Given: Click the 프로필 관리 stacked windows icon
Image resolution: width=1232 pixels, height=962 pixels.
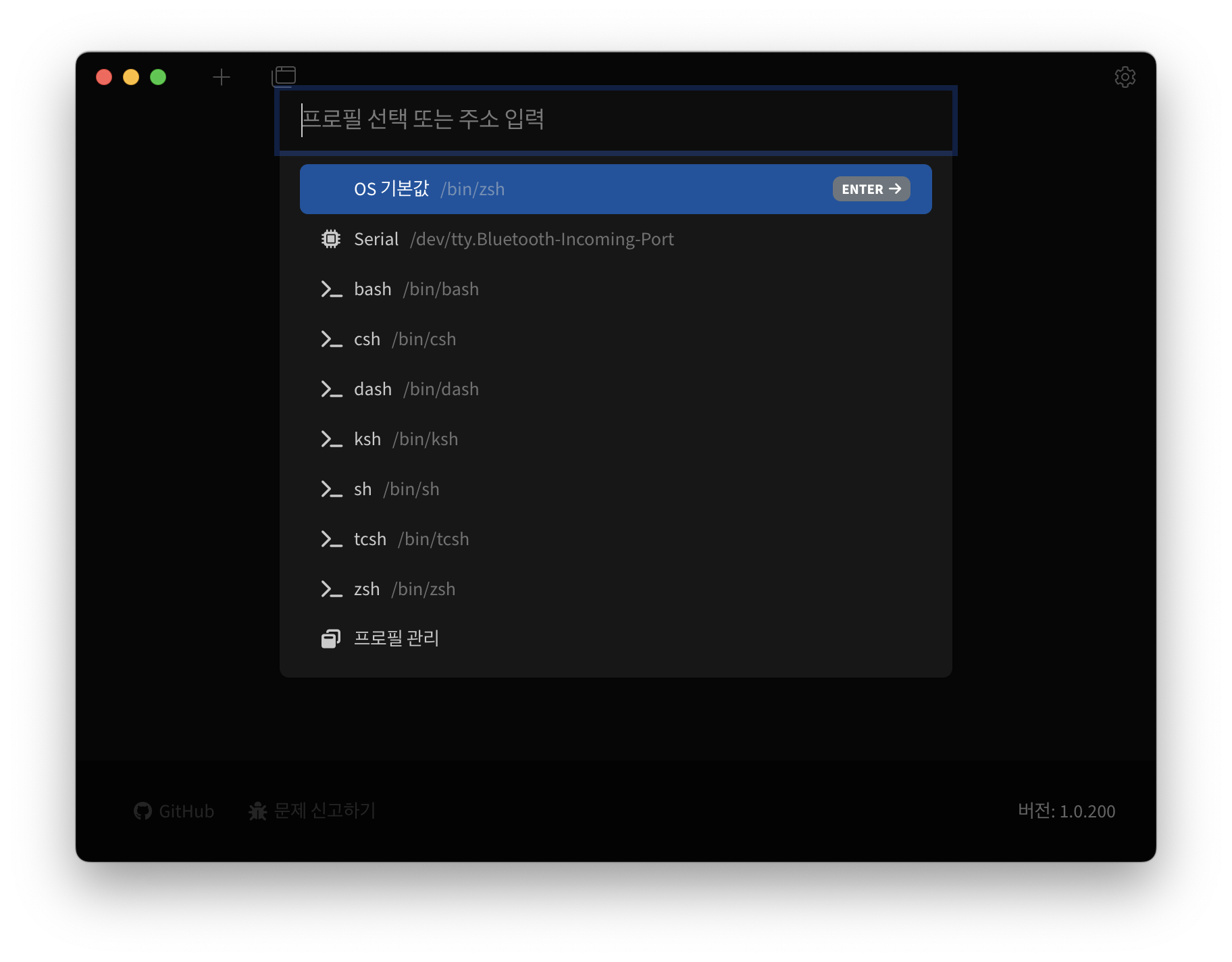Looking at the screenshot, I should pyautogui.click(x=331, y=638).
